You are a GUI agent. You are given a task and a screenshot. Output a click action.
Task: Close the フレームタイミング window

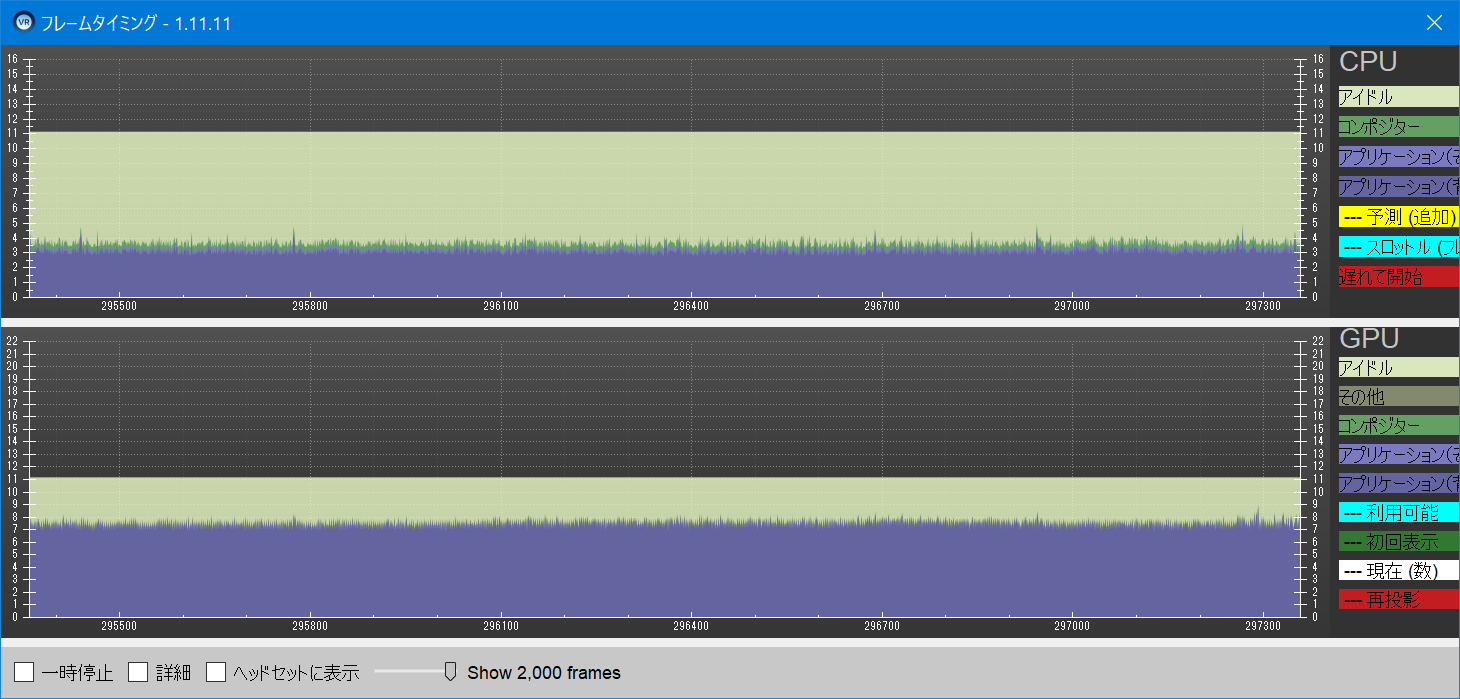click(1434, 22)
